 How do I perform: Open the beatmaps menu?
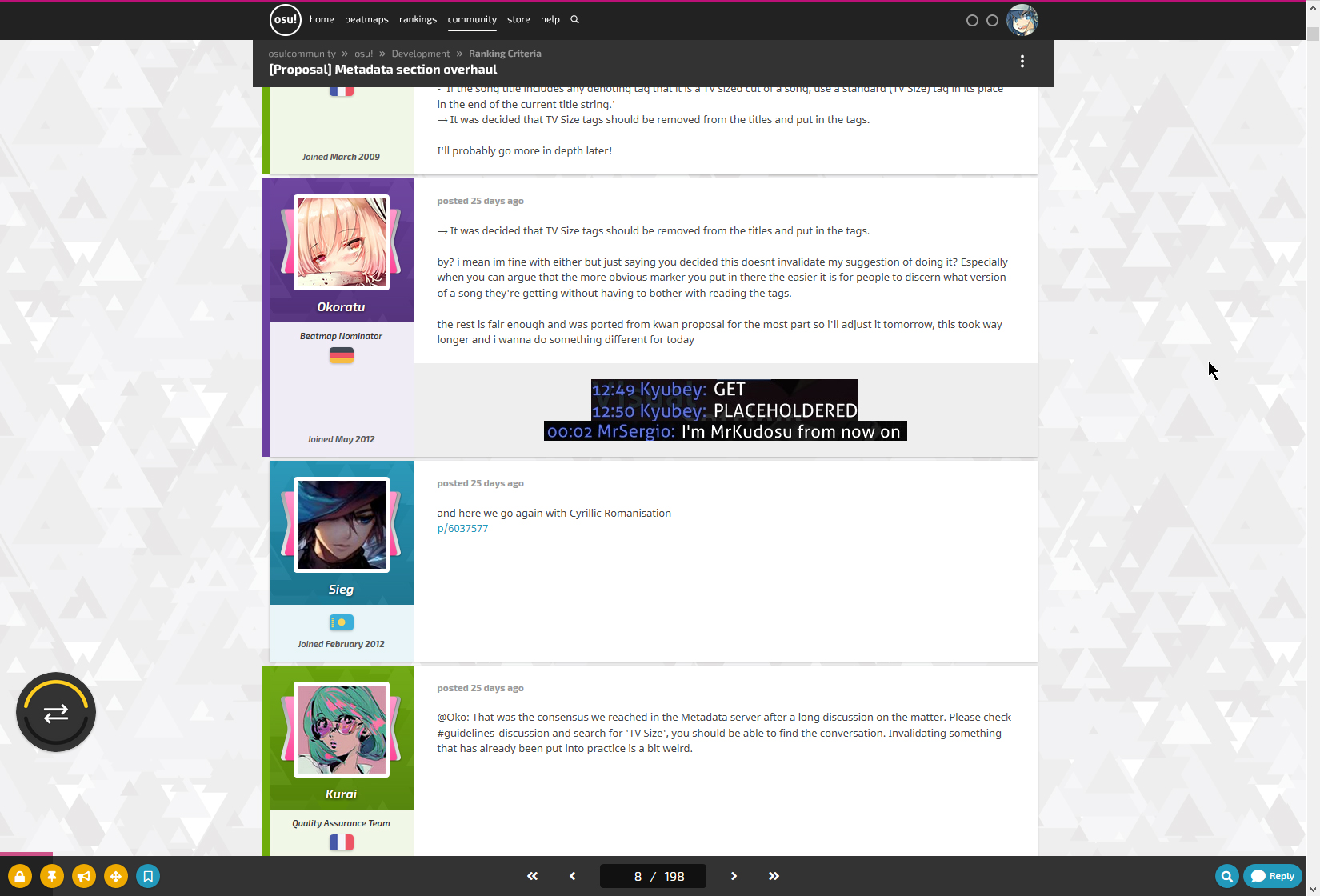(366, 19)
